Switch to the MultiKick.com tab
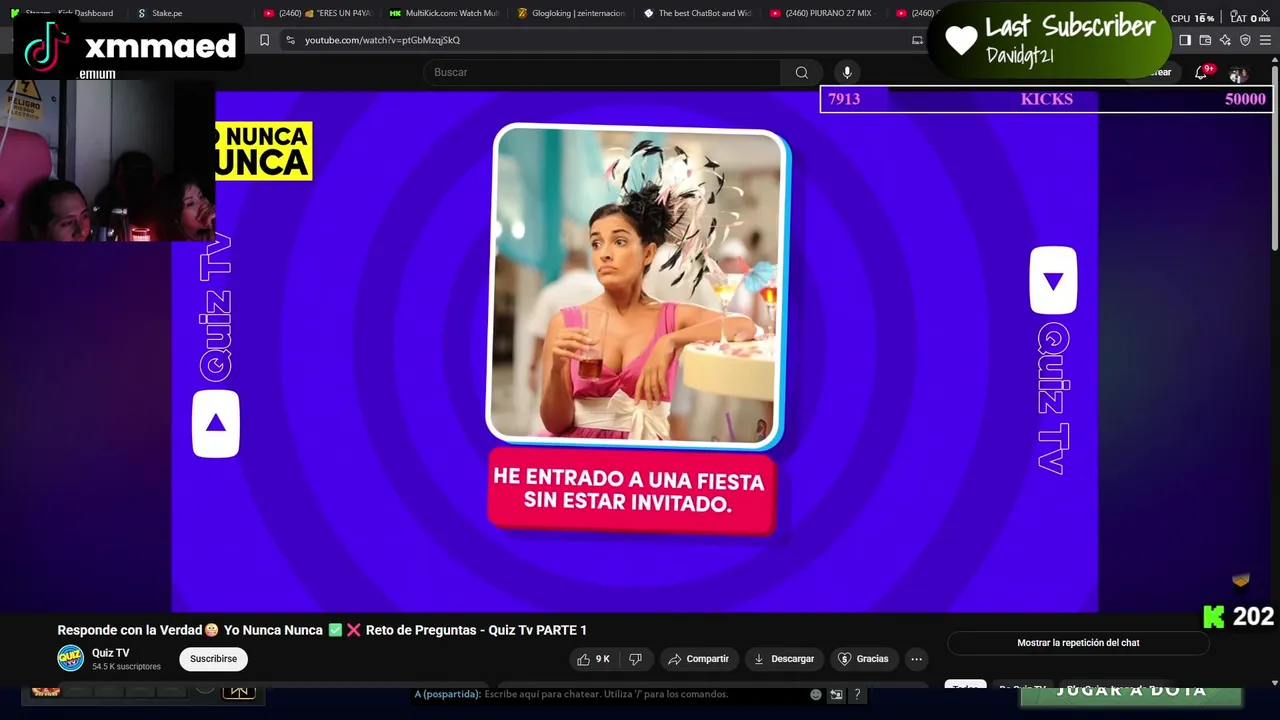Image resolution: width=1280 pixels, height=720 pixels. coord(444,13)
